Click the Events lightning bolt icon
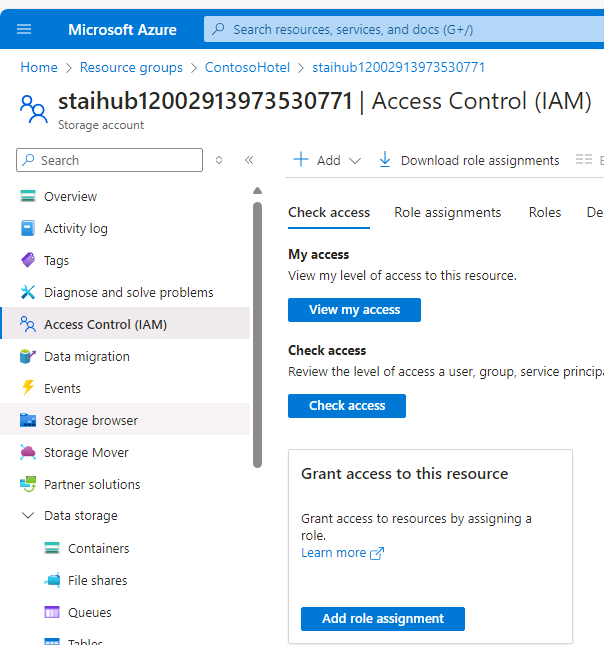The height and width of the screenshot is (645, 604). click(x=28, y=388)
